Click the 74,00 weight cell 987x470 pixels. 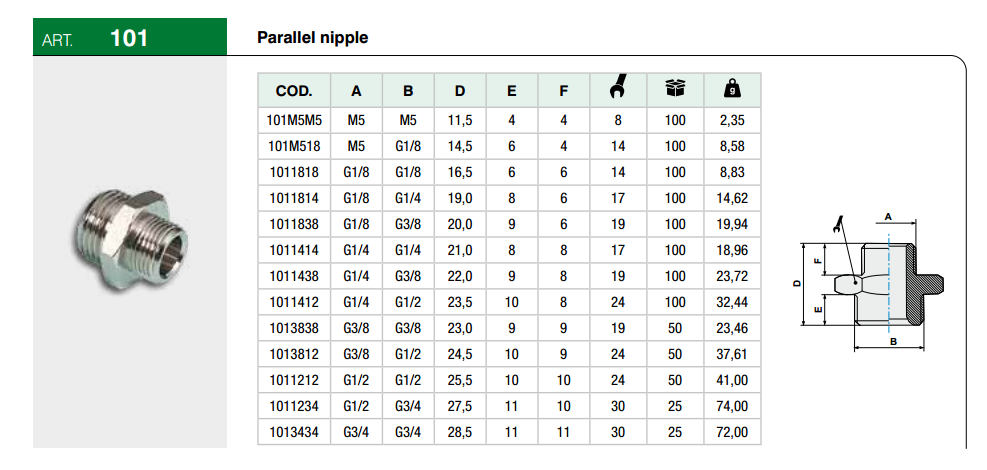point(732,406)
